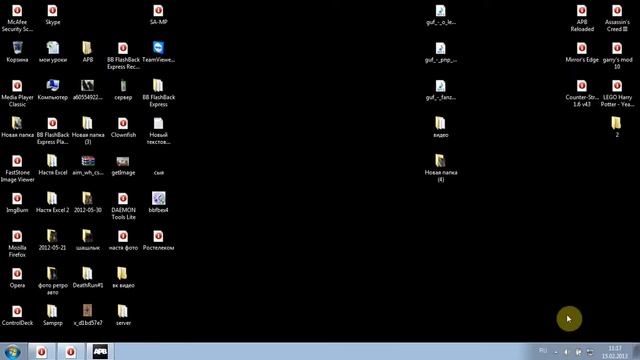Select the SA-MP desktop shortcut
Viewport: 640px width, 360px height.
(158, 15)
